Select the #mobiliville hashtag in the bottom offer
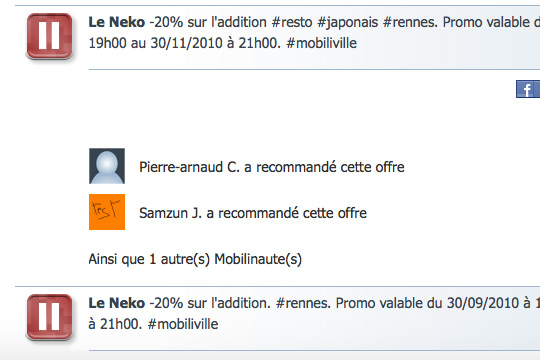 coord(183,325)
